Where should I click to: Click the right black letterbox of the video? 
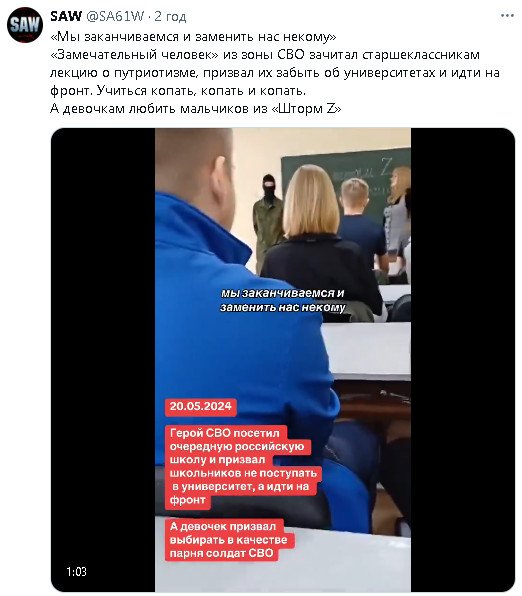pos(463,360)
